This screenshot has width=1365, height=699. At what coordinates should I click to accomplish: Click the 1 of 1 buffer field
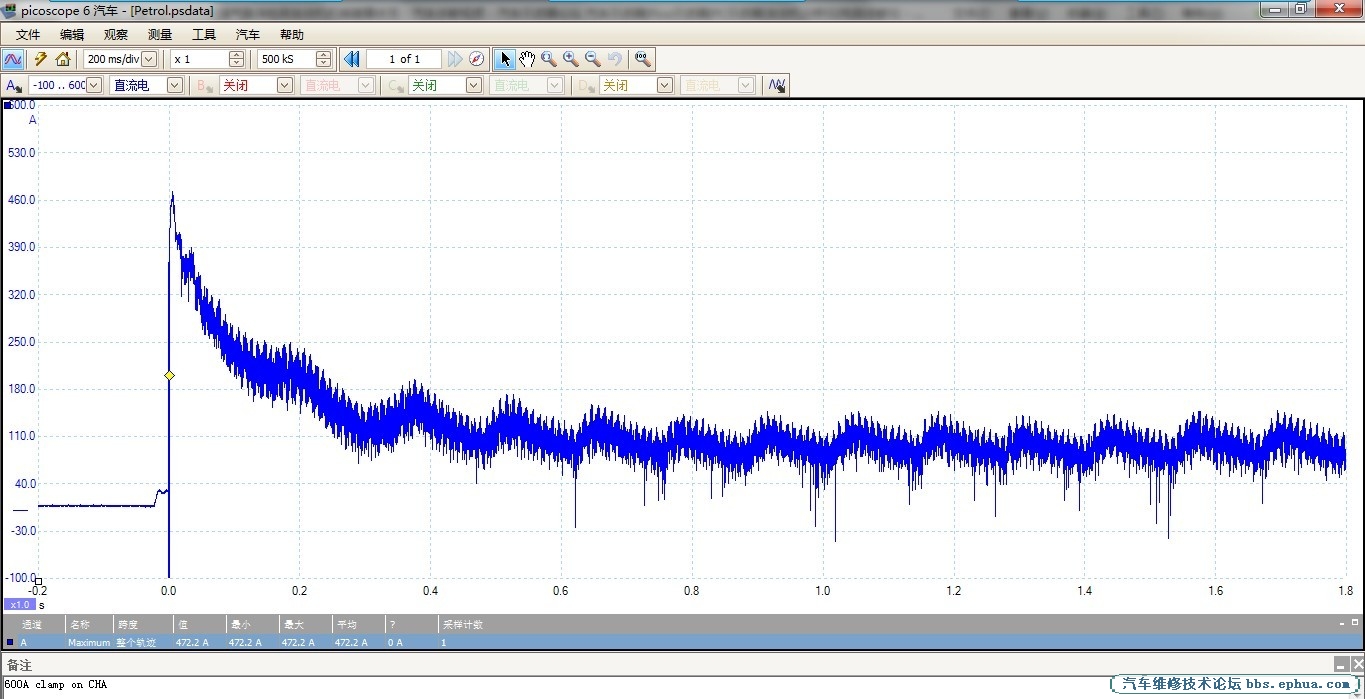404,59
